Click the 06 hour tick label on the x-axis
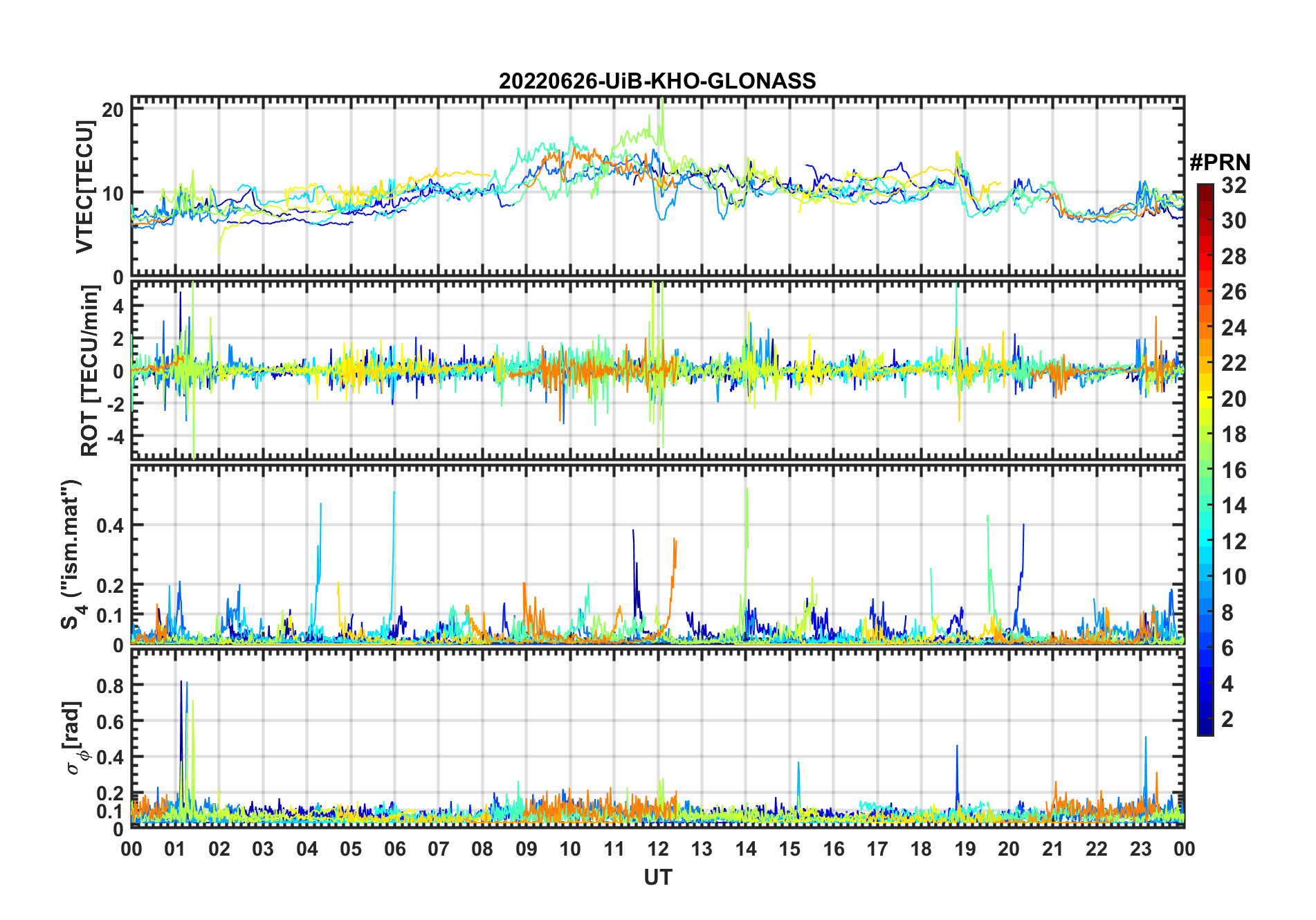The height and width of the screenshot is (920, 1316). [x=394, y=849]
